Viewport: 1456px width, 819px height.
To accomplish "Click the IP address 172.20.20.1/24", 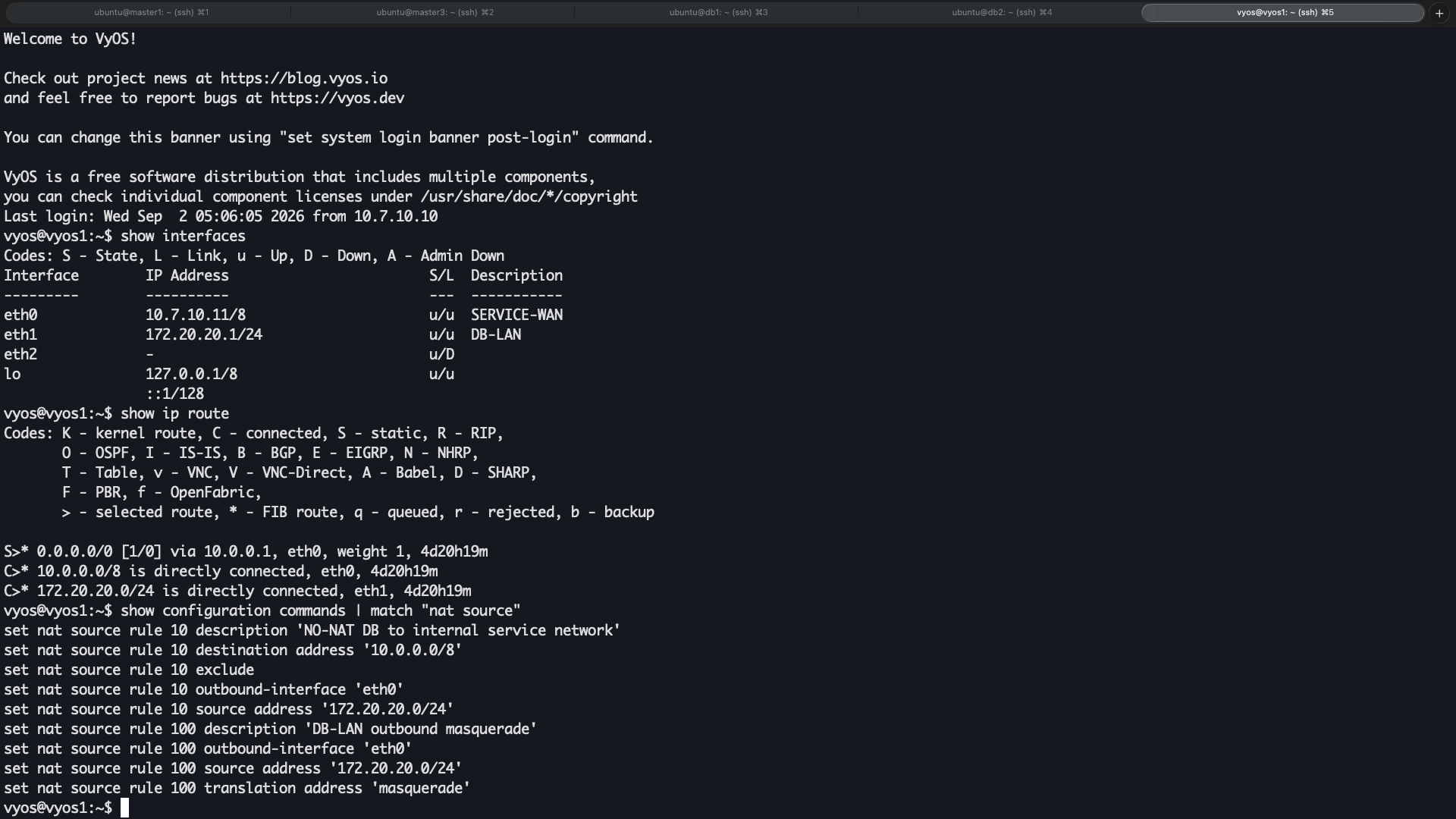I will (x=204, y=334).
